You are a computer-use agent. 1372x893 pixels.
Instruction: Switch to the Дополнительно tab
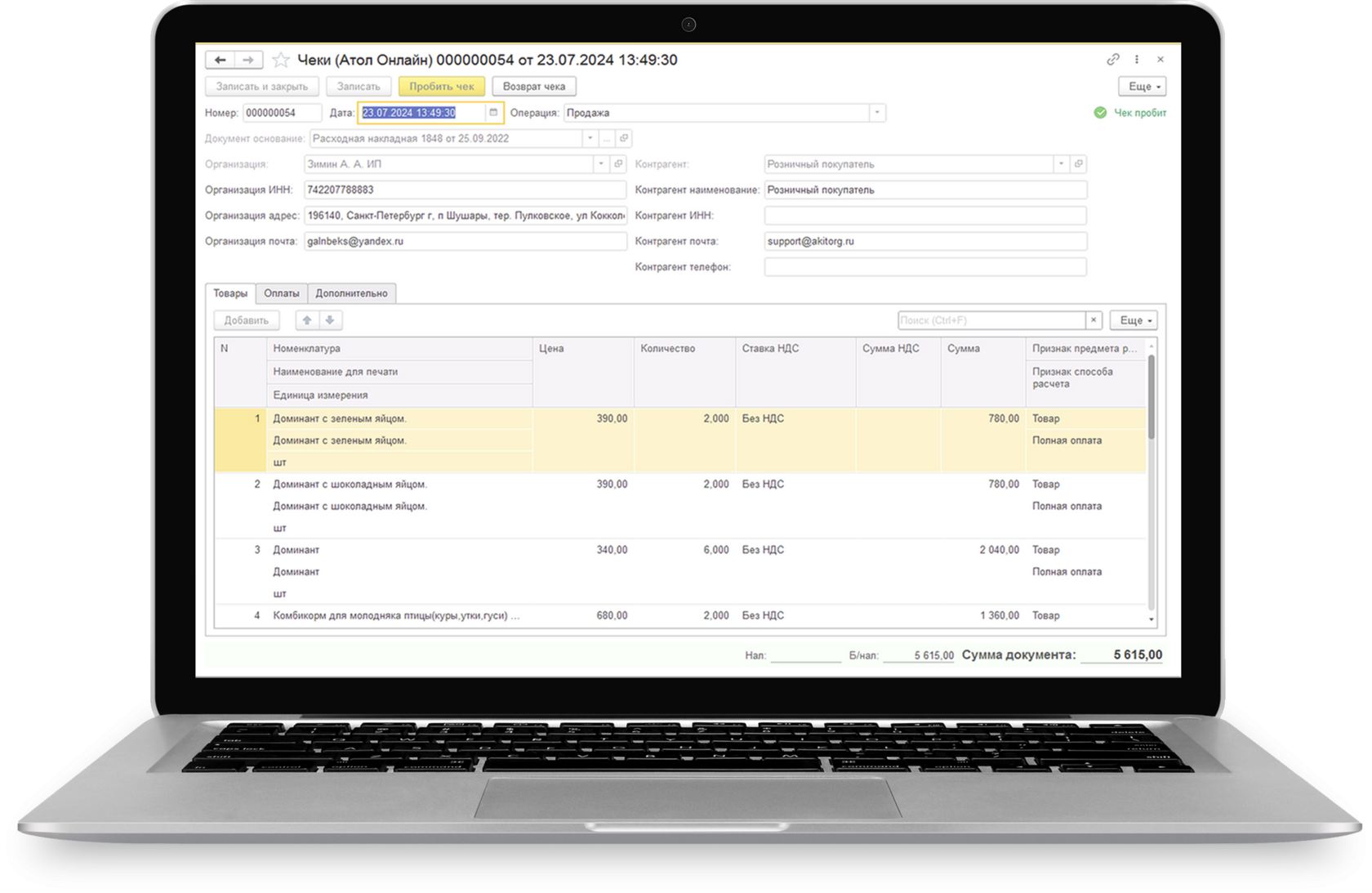point(351,293)
